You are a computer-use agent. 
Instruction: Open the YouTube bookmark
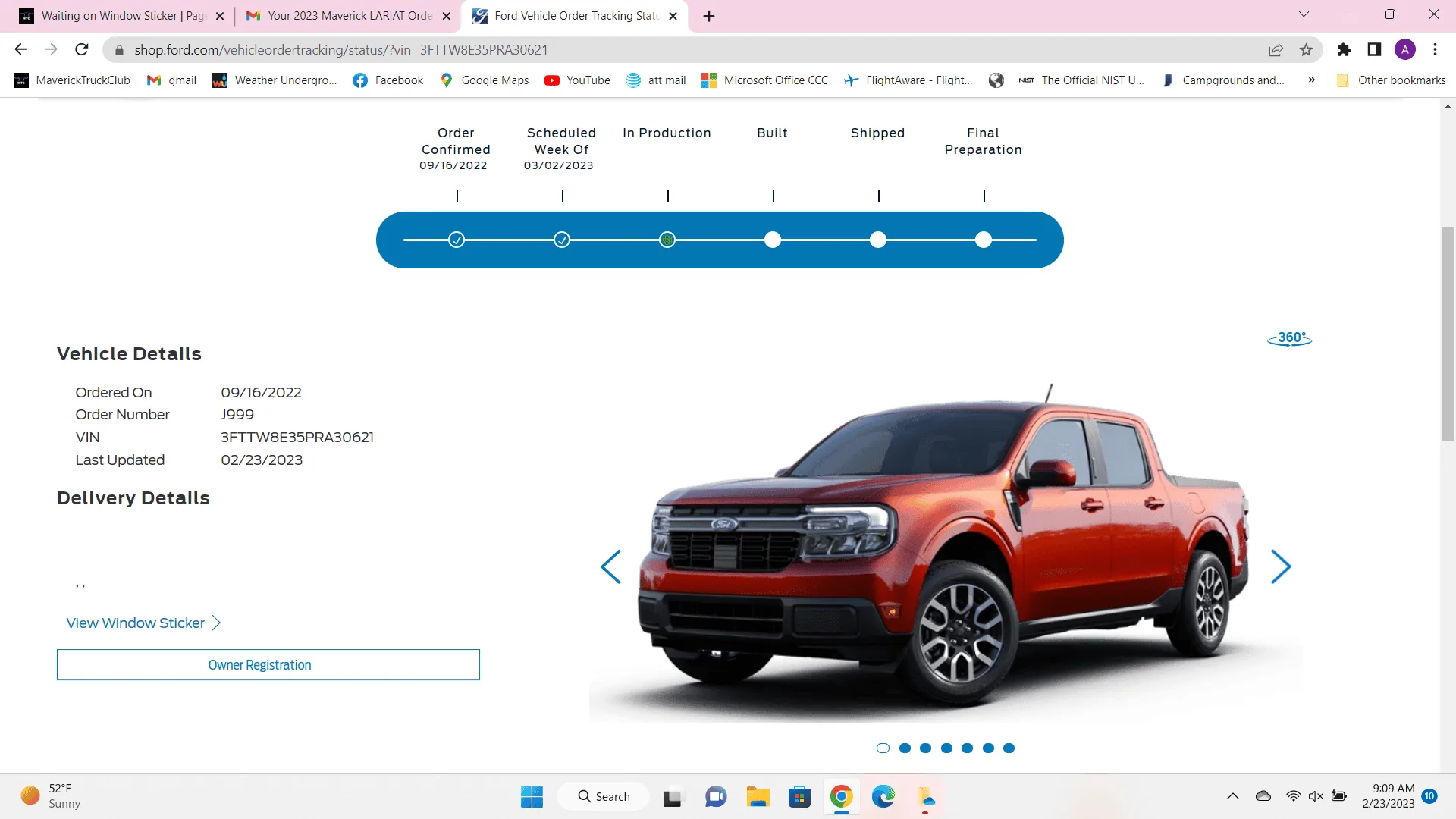577,80
